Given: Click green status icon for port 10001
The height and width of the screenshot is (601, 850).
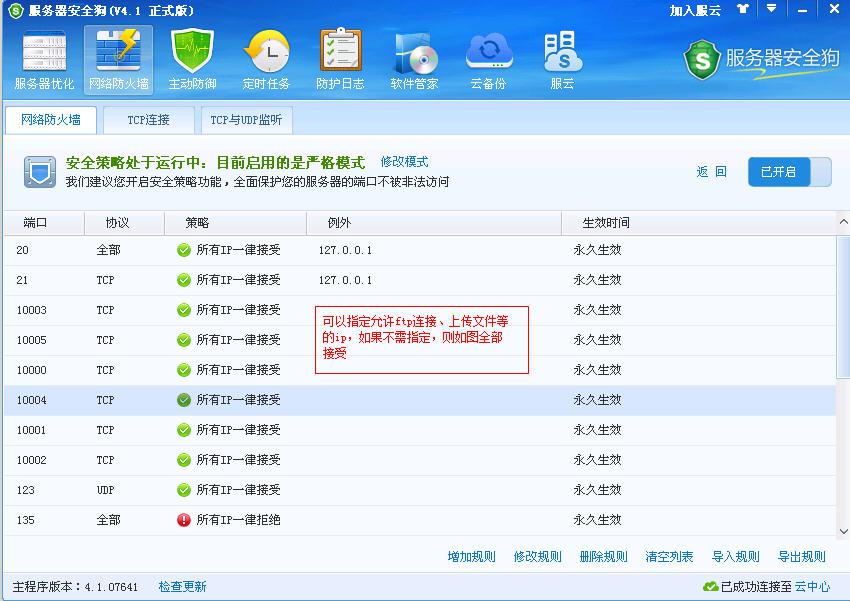Looking at the screenshot, I should [184, 430].
